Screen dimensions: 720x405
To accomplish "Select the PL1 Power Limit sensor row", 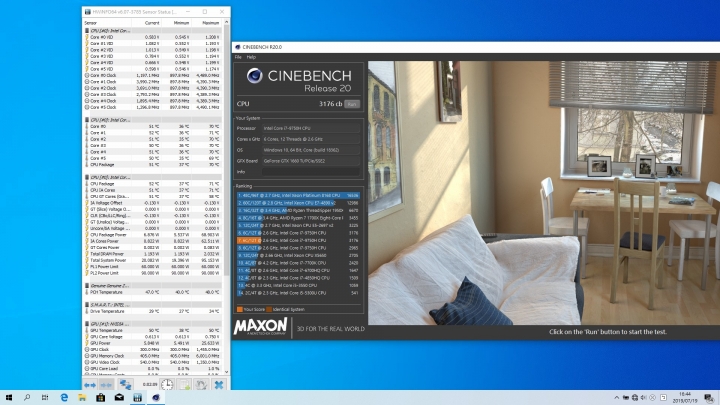I will coord(152,266).
